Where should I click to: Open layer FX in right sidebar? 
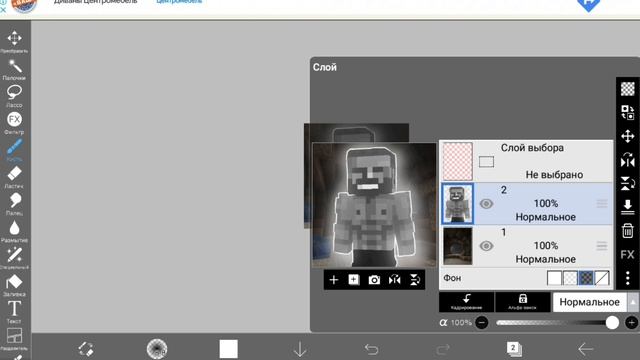627,255
